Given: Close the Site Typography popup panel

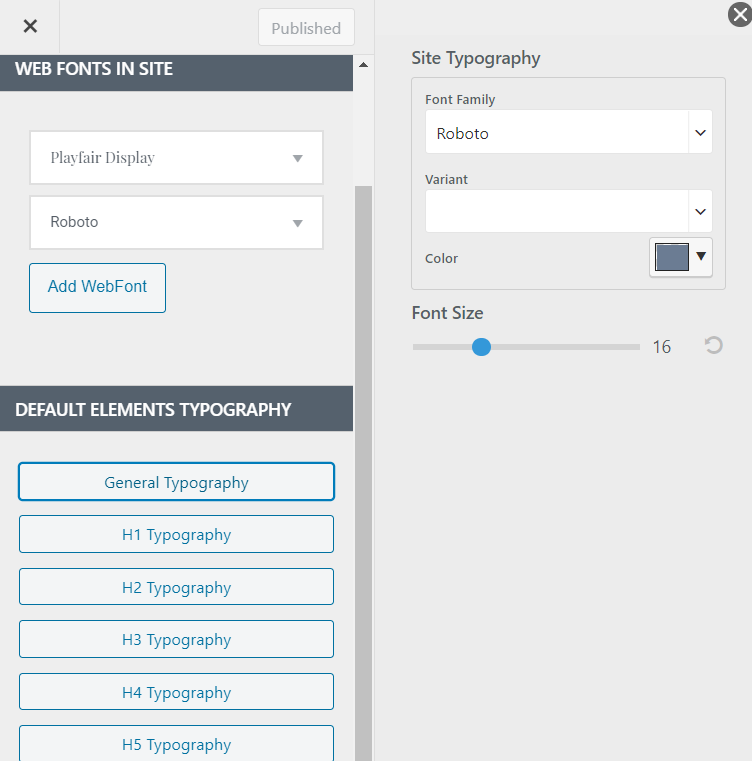Looking at the screenshot, I should (738, 14).
